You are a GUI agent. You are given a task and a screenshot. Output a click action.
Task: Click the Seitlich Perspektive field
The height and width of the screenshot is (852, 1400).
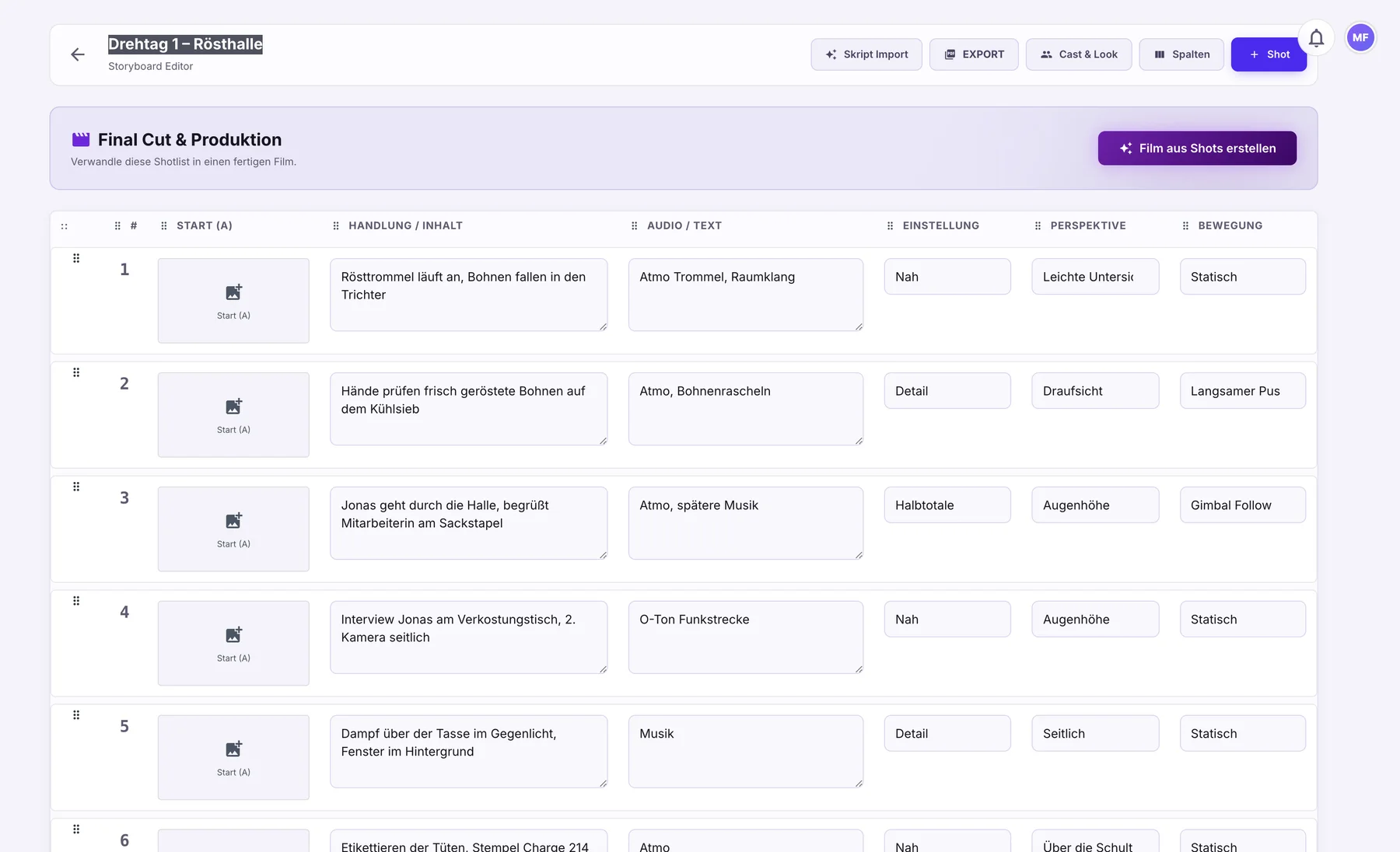pos(1095,734)
